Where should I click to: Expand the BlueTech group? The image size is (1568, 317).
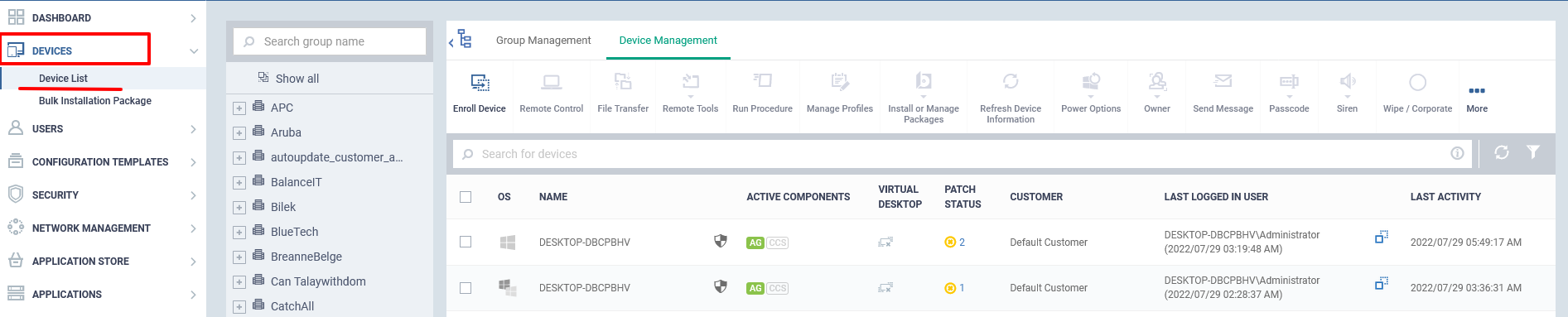point(239,233)
